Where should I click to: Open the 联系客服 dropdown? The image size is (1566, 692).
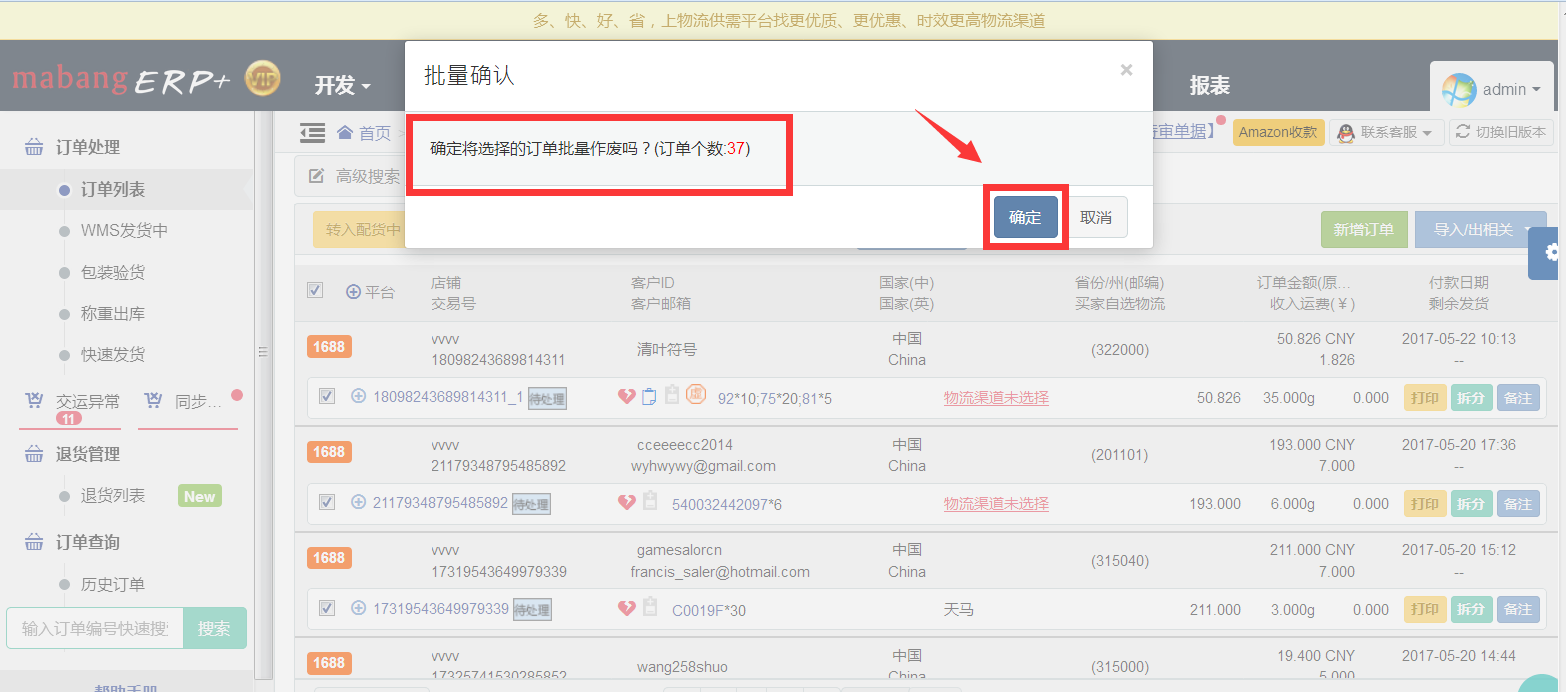[1387, 132]
